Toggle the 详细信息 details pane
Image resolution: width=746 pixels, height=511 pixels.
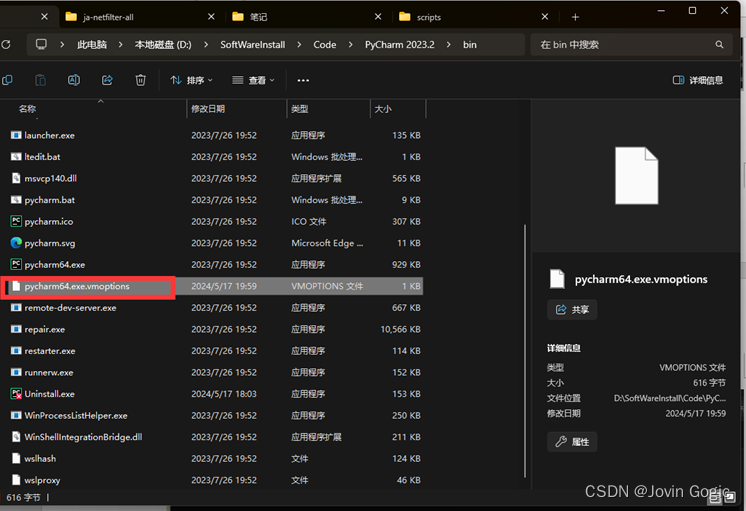click(698, 80)
